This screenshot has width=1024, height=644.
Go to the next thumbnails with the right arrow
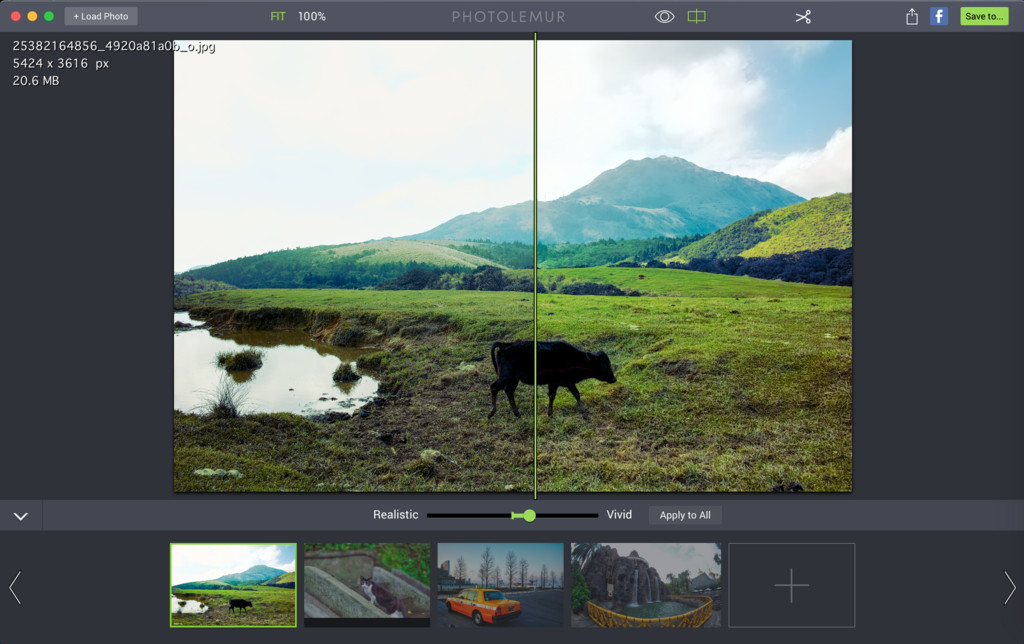(x=1009, y=587)
